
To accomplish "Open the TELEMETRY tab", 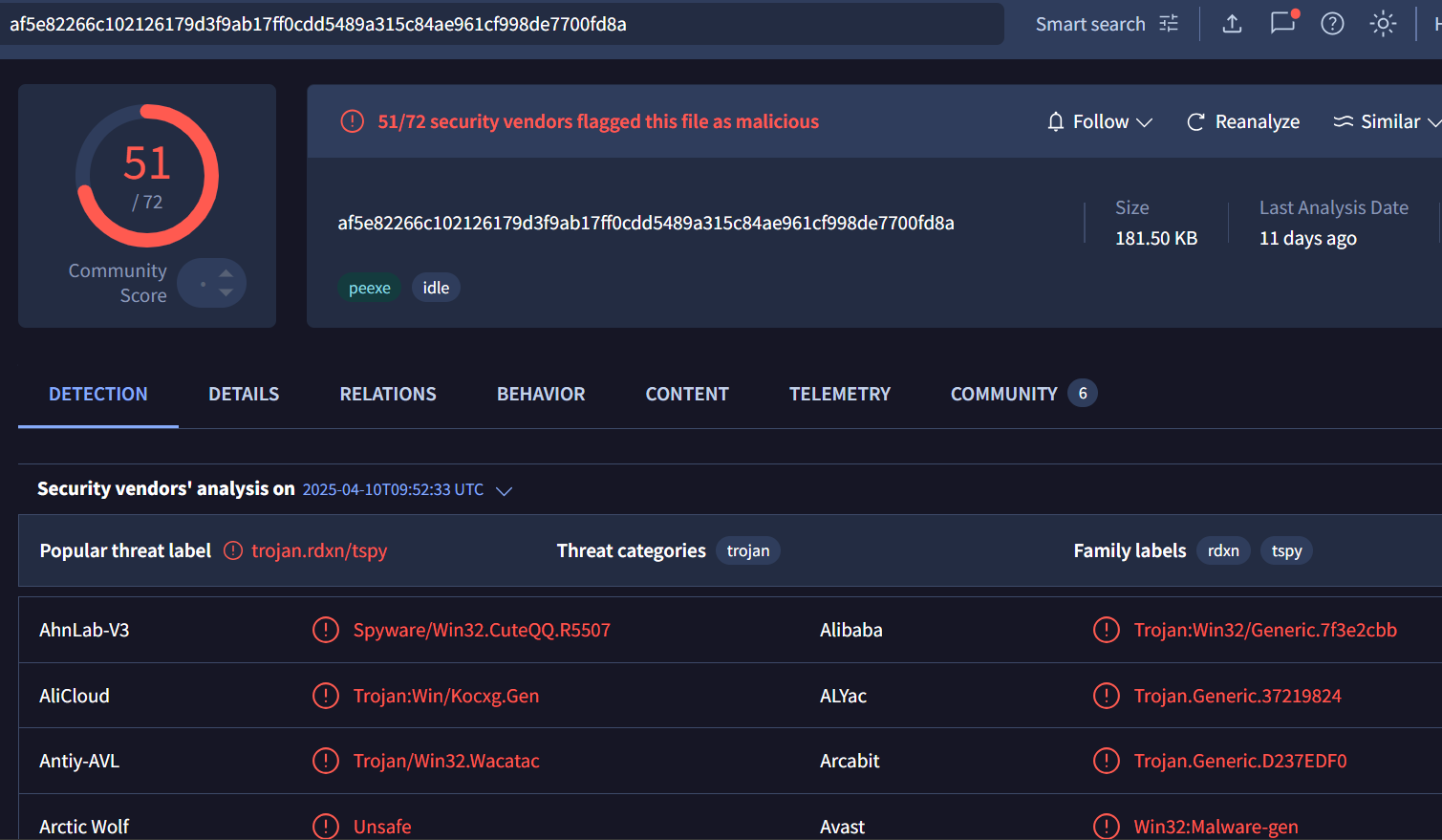I will (x=840, y=394).
